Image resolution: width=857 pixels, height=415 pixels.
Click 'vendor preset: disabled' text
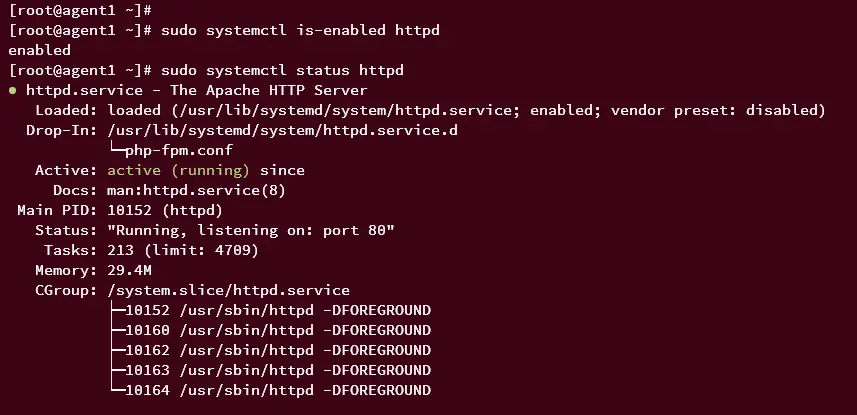point(713,110)
